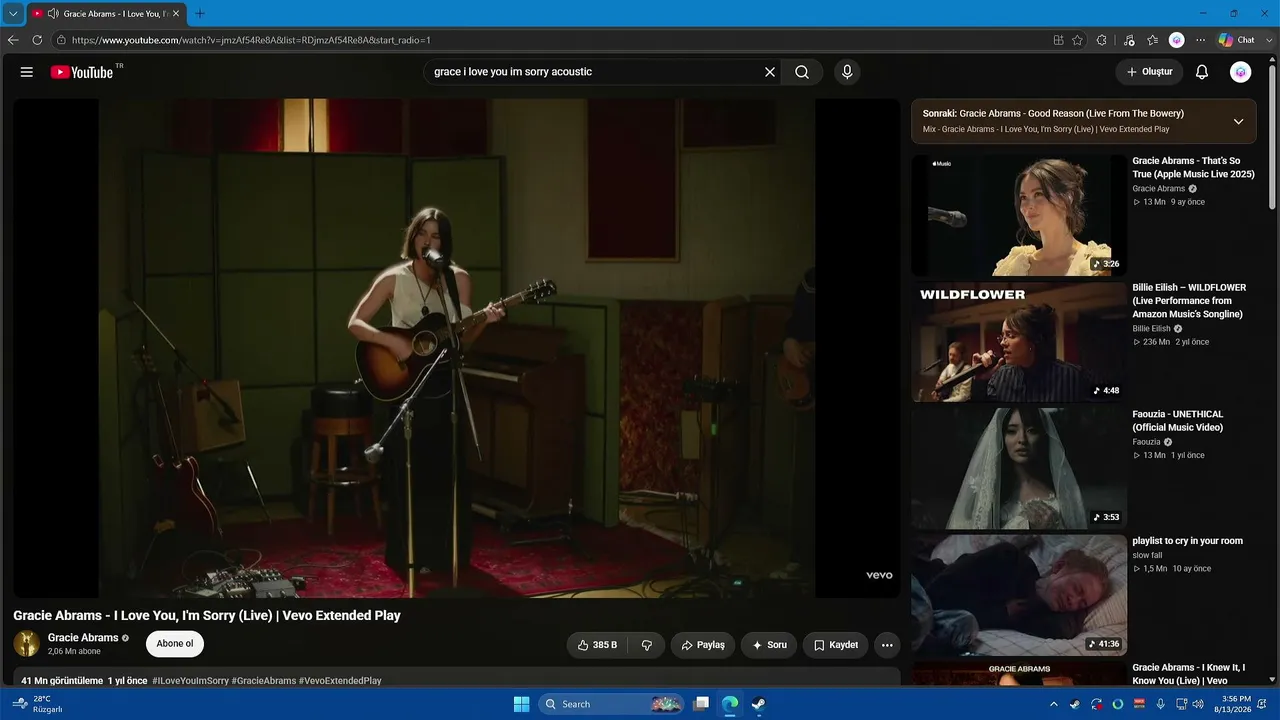Open the Windows Start menu
The image size is (1280, 720).
tap(521, 704)
